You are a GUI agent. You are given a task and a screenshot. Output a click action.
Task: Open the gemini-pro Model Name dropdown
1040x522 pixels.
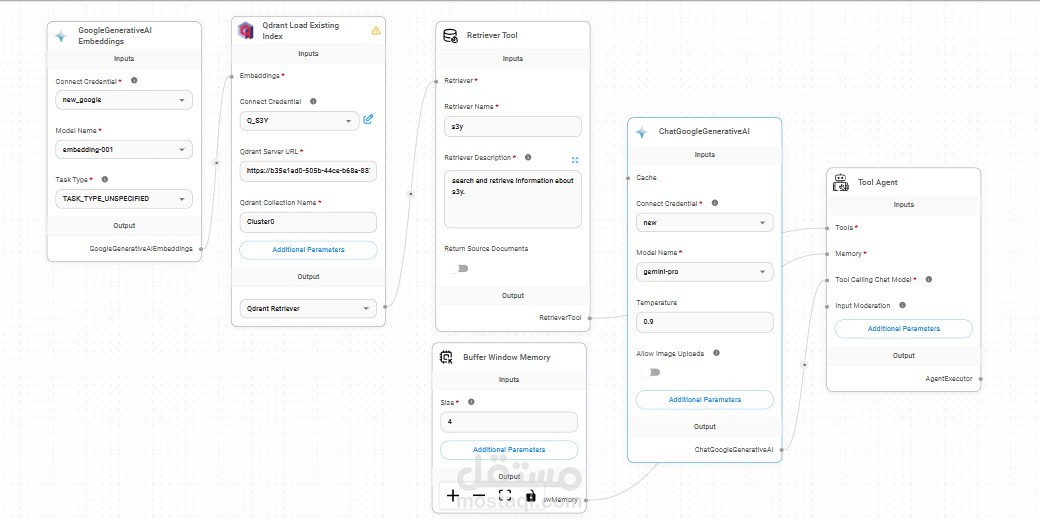pos(704,271)
